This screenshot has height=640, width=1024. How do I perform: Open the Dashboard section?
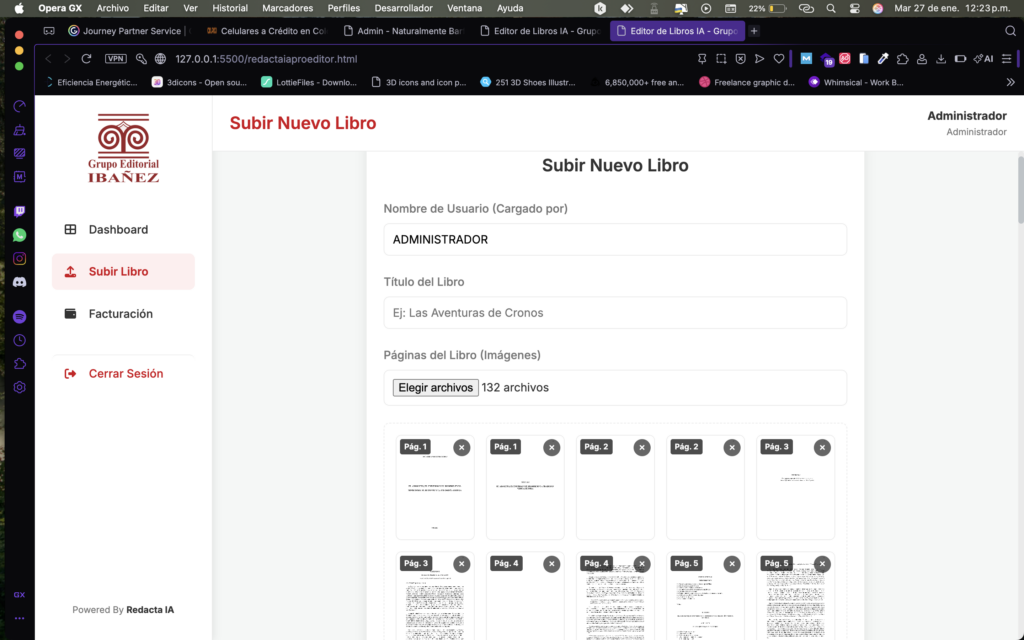(118, 230)
